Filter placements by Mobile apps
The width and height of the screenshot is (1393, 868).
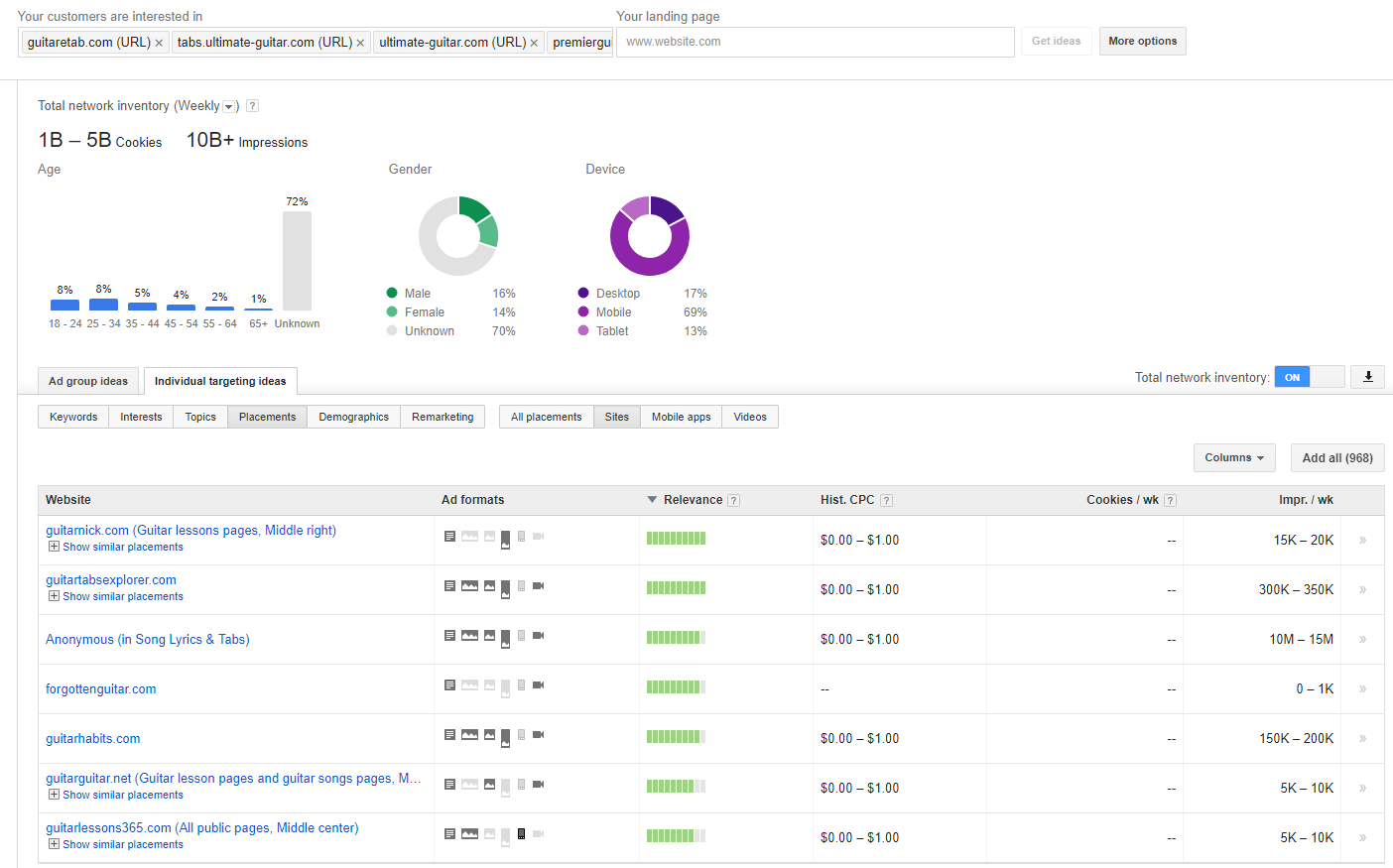(681, 417)
